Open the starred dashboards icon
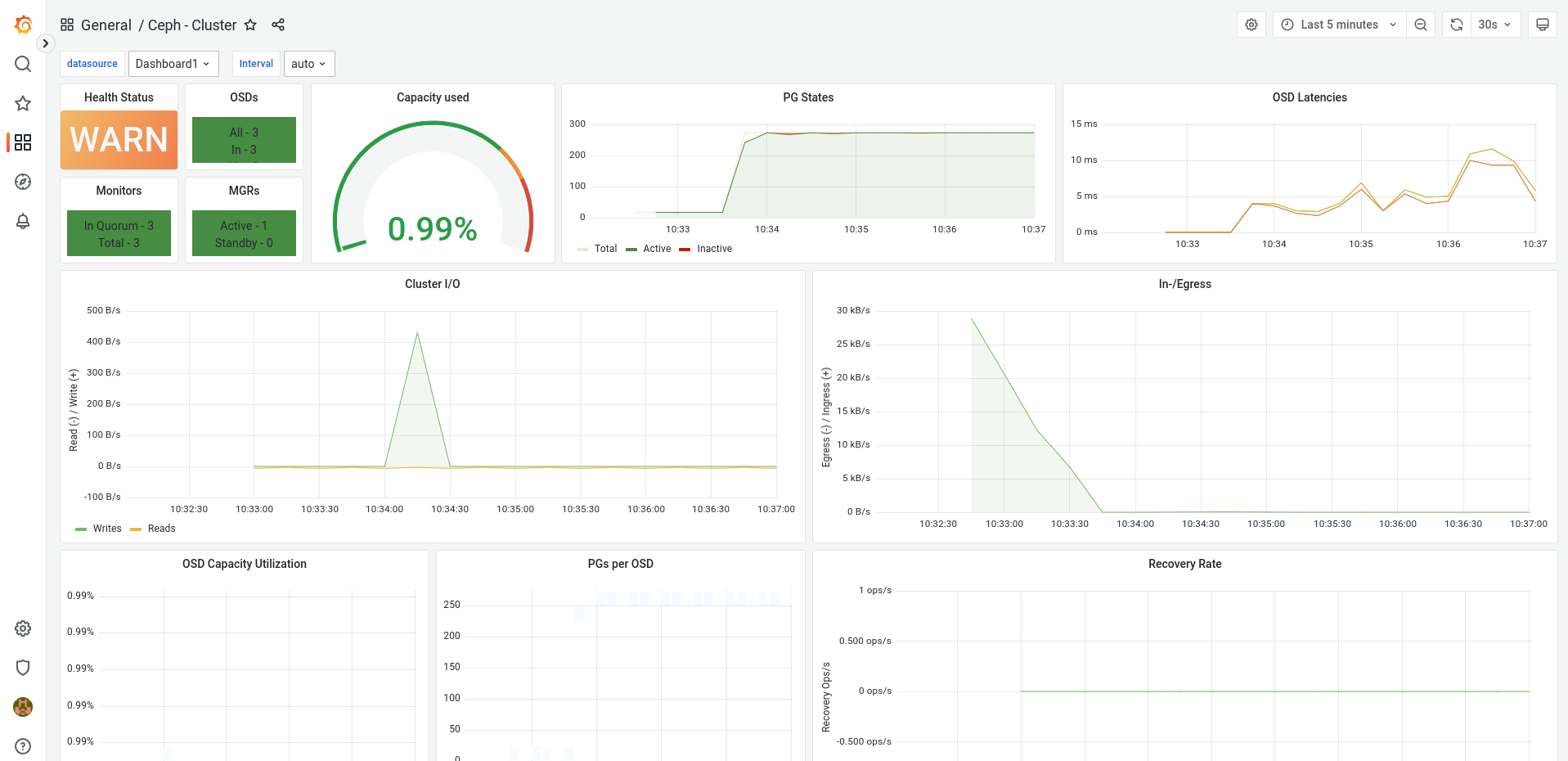Screen dimensions: 1568x761 pyautogui.click(x=23, y=103)
